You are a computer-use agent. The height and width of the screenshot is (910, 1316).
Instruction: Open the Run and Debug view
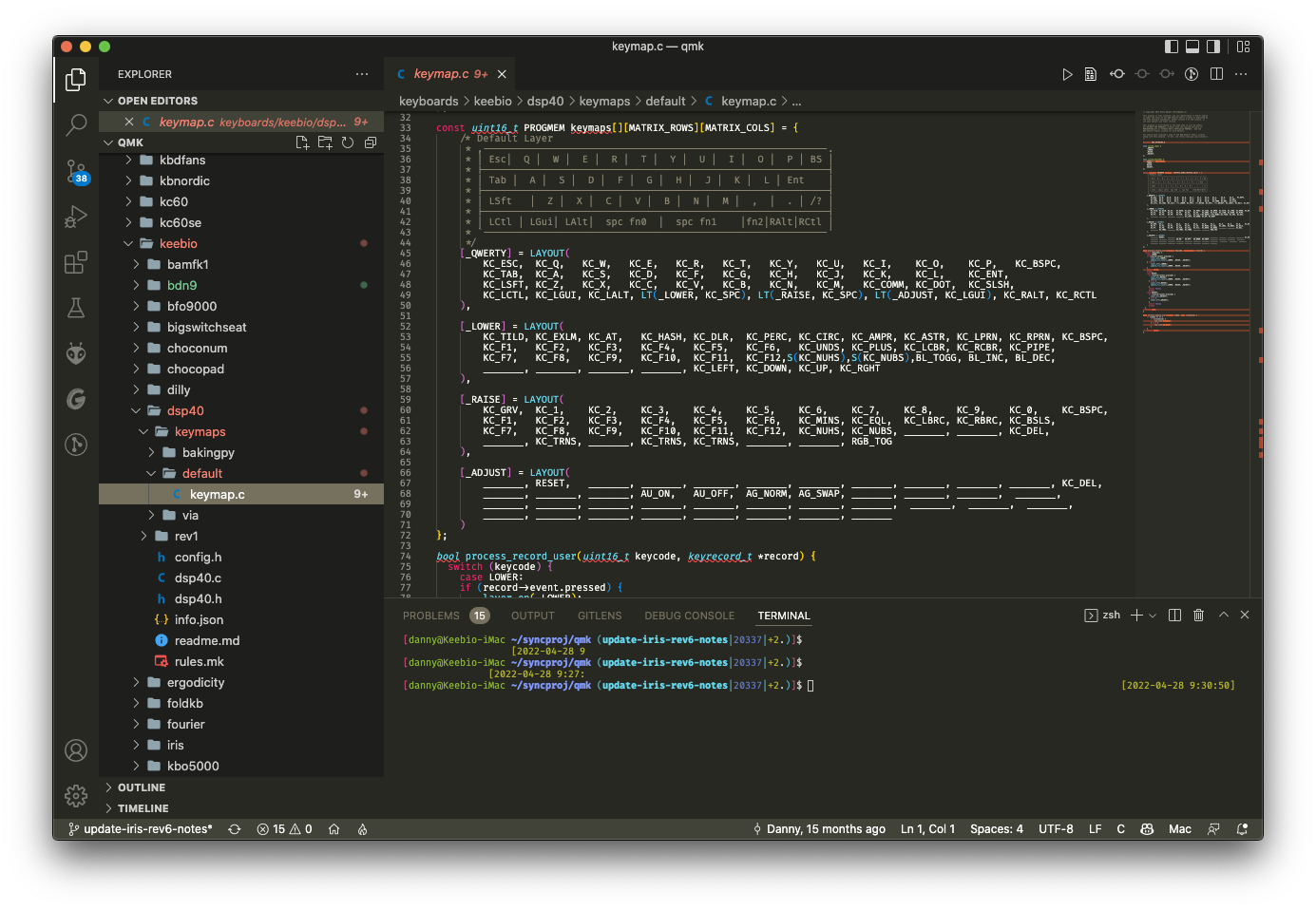(x=76, y=218)
